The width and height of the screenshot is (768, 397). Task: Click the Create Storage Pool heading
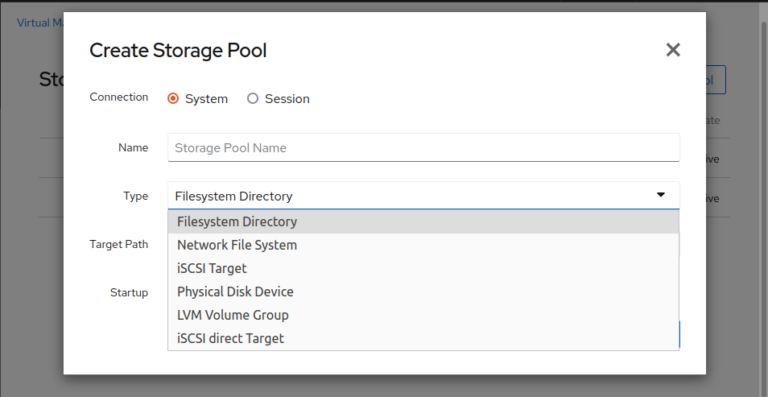178,50
